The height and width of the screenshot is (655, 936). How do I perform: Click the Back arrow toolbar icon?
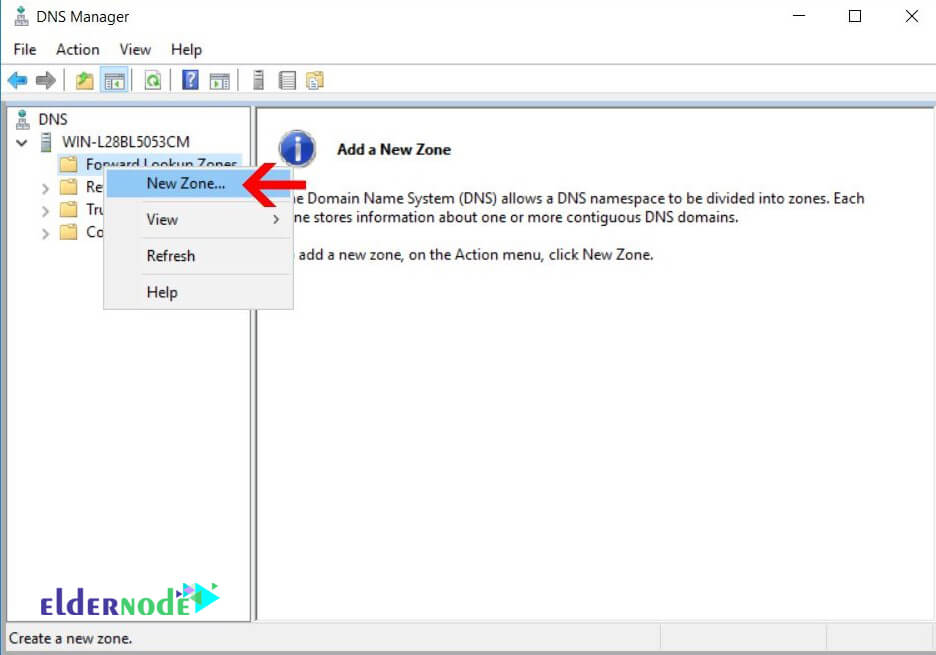pyautogui.click(x=17, y=80)
